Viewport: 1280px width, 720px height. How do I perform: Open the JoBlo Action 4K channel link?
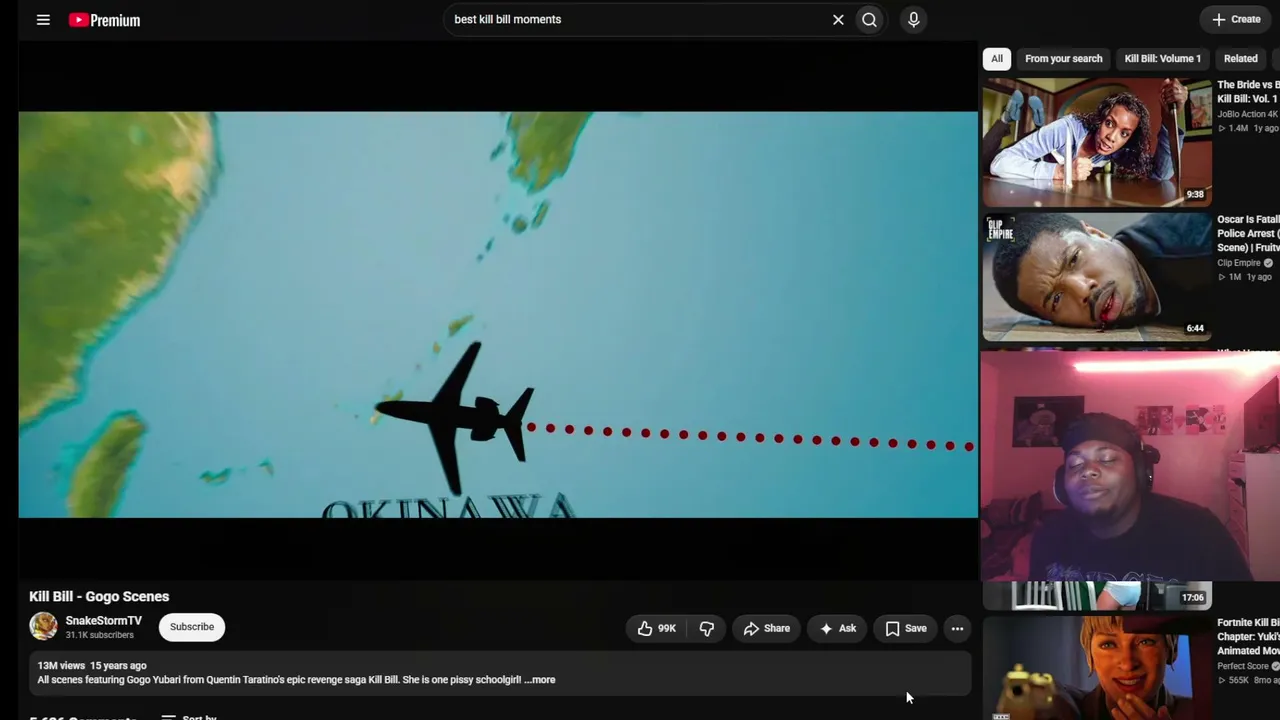[1248, 114]
